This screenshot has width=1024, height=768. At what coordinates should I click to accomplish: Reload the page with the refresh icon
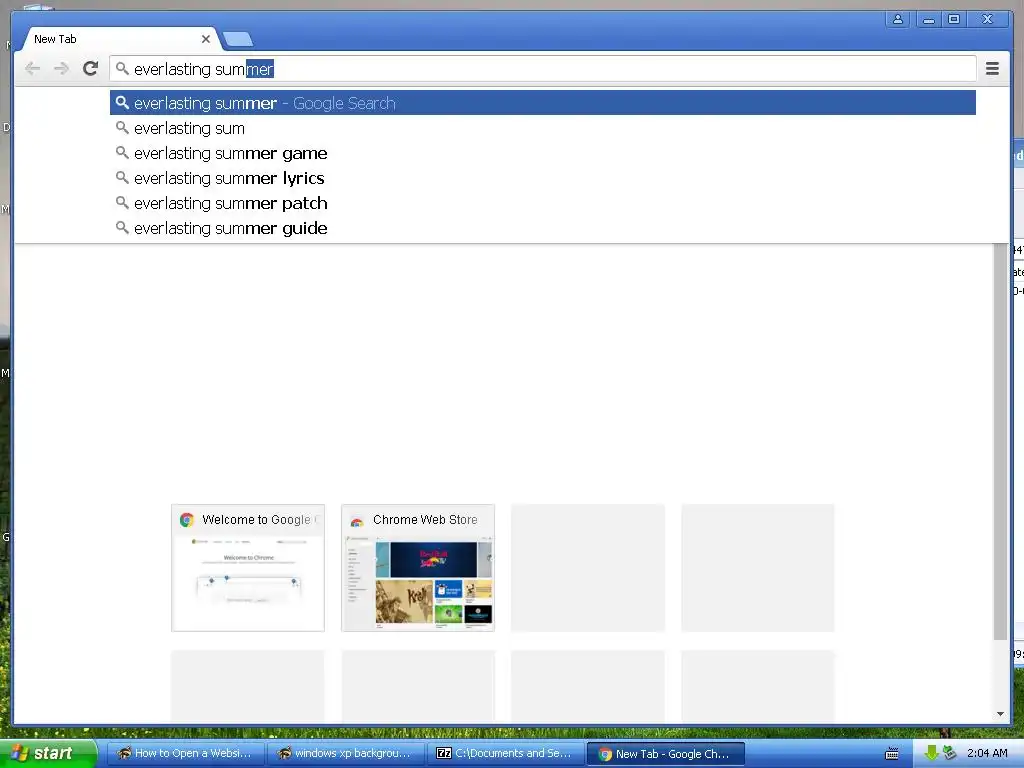click(90, 68)
